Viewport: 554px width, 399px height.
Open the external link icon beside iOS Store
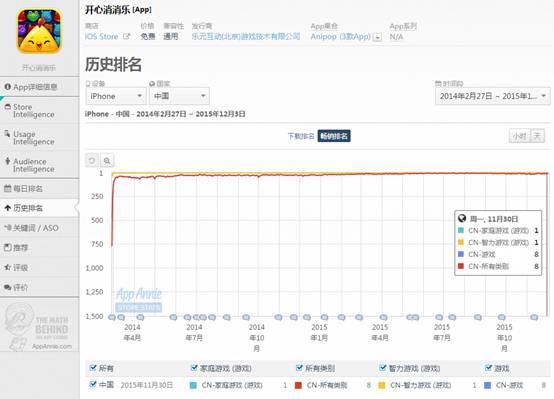pyautogui.click(x=126, y=36)
